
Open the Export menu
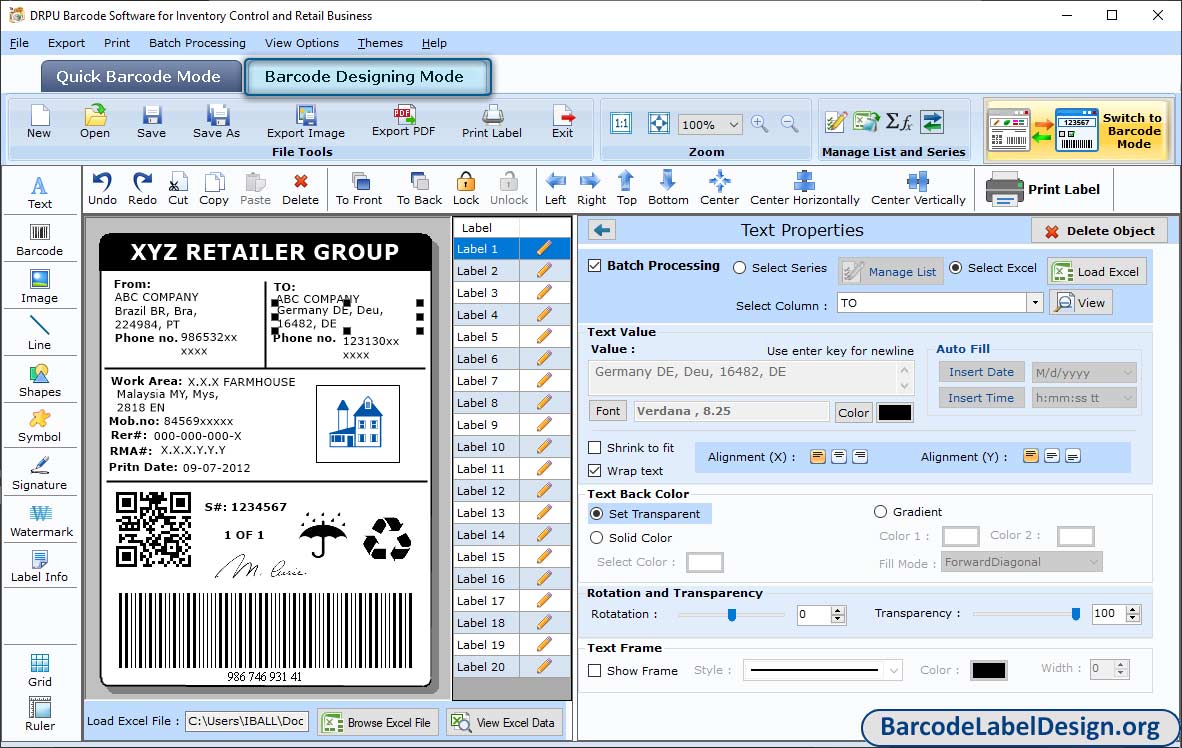66,43
